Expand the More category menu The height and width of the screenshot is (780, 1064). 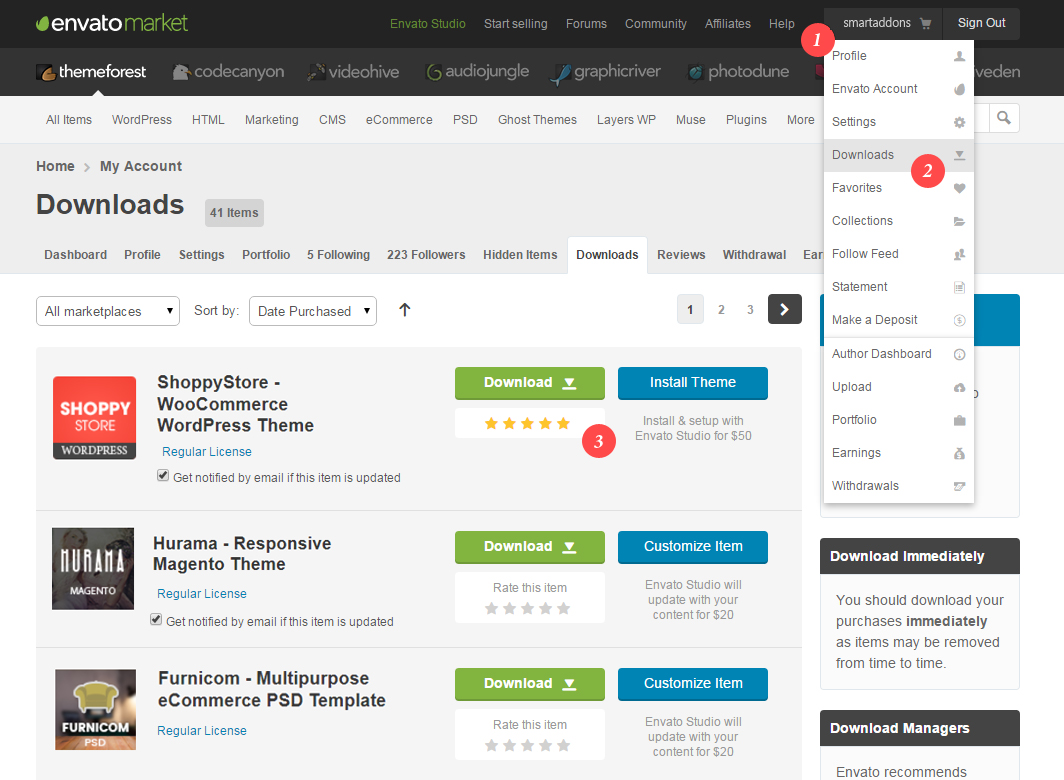(801, 119)
